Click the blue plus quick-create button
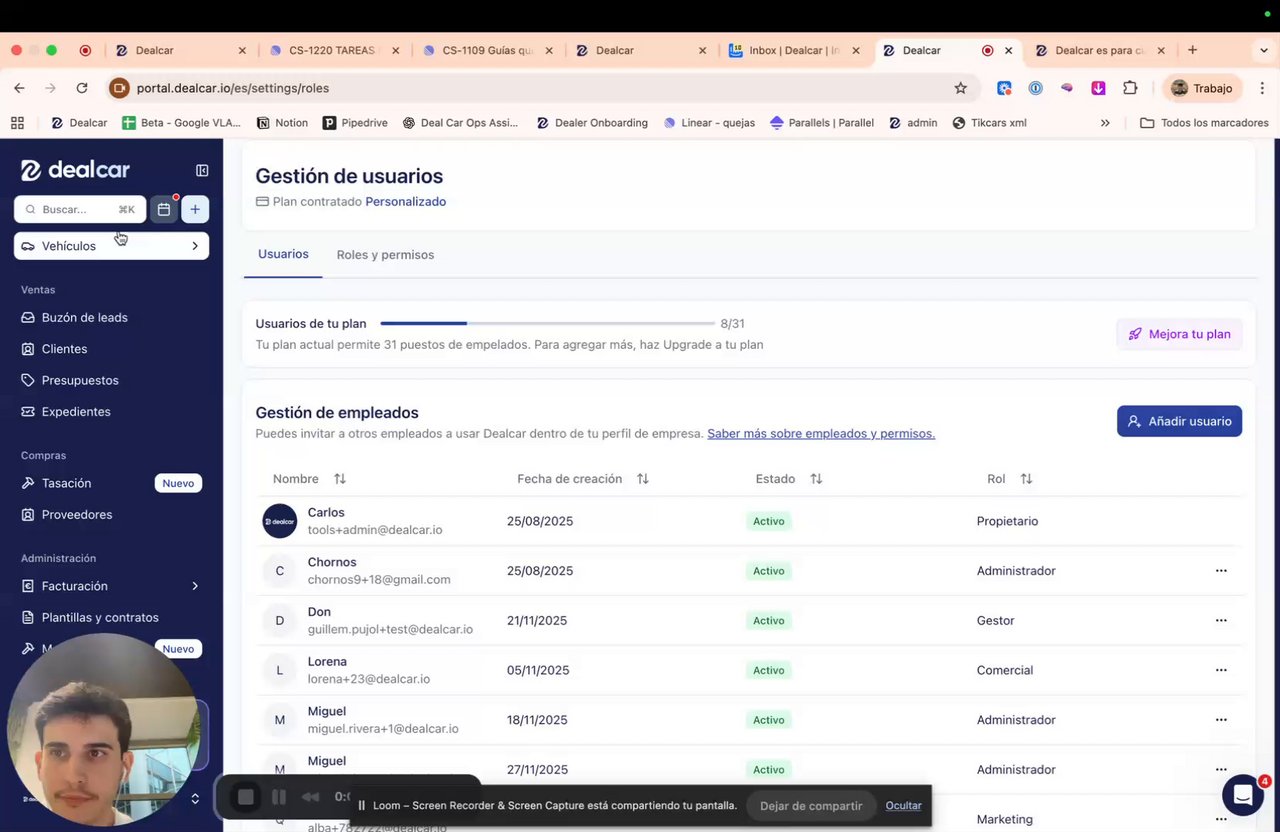The image size is (1280, 832). 195,209
